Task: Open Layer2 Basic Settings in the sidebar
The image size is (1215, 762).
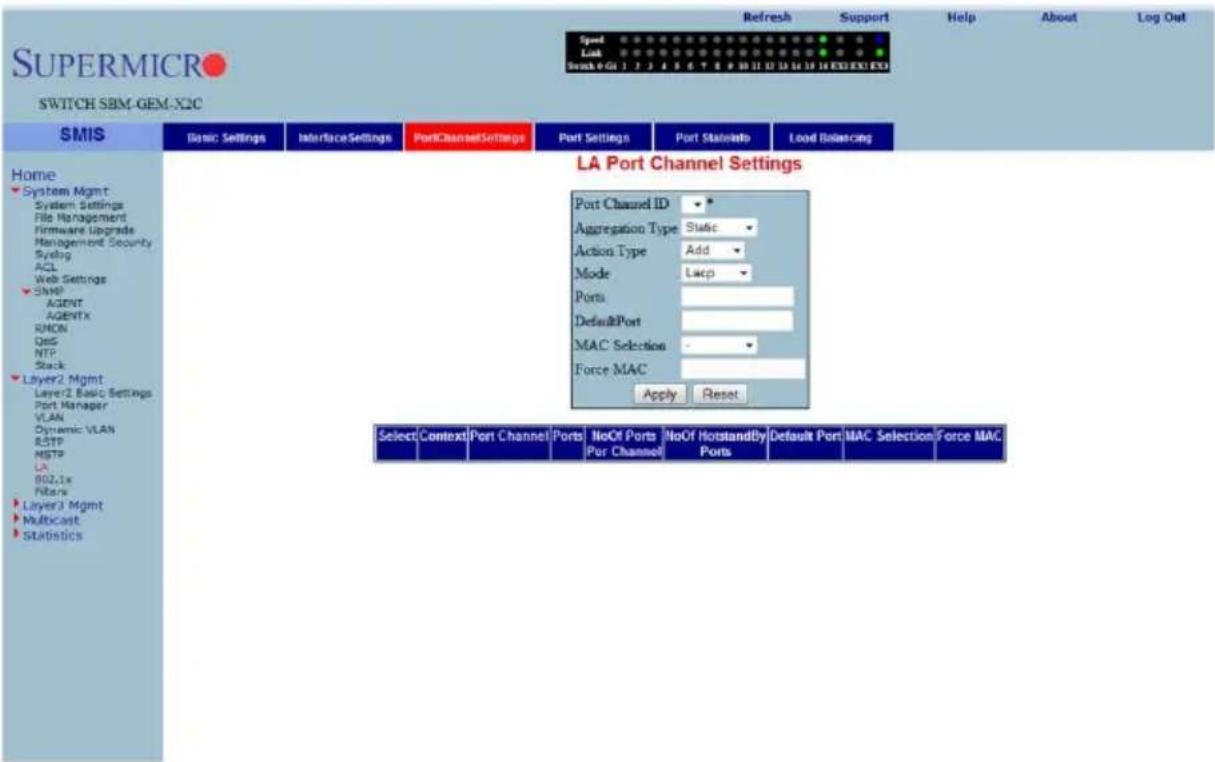Action: pos(92,394)
